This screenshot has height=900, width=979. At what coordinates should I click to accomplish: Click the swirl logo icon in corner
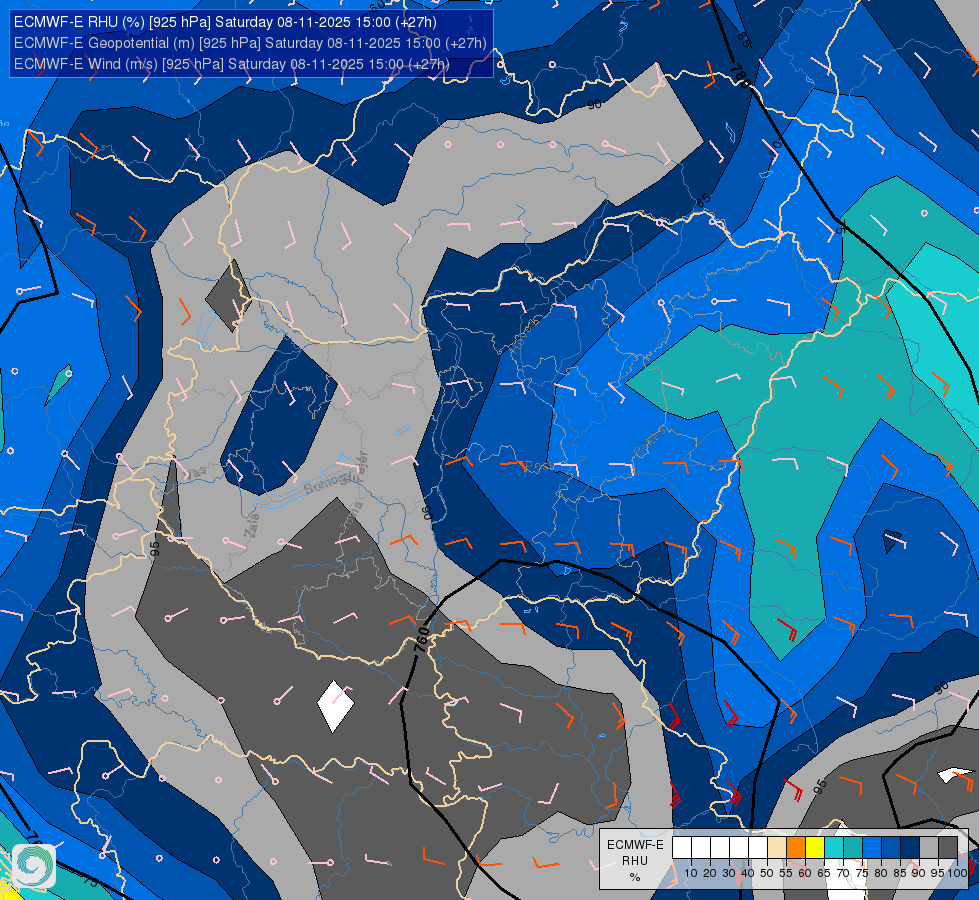point(34,866)
